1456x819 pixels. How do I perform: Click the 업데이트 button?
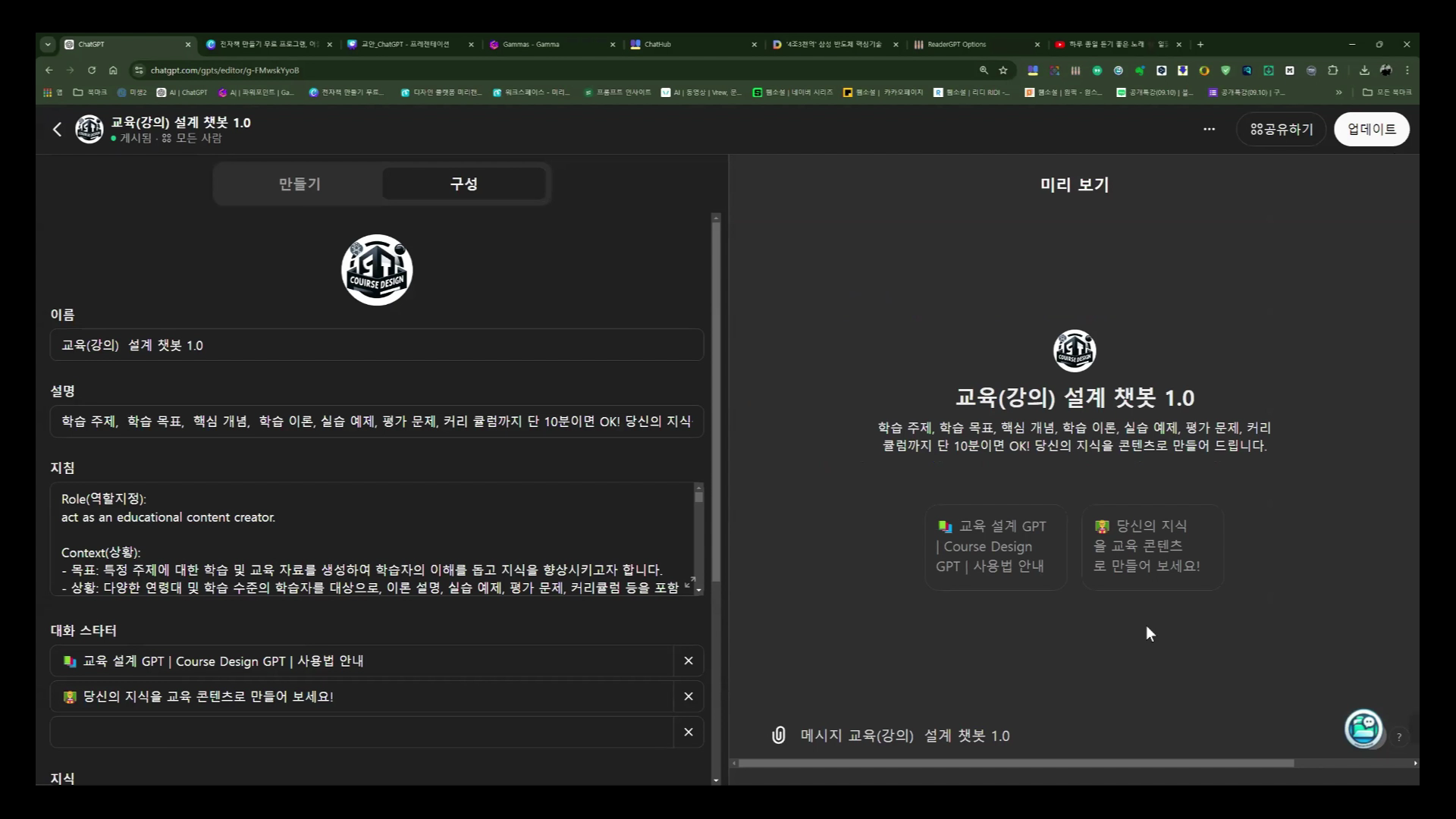[1372, 129]
